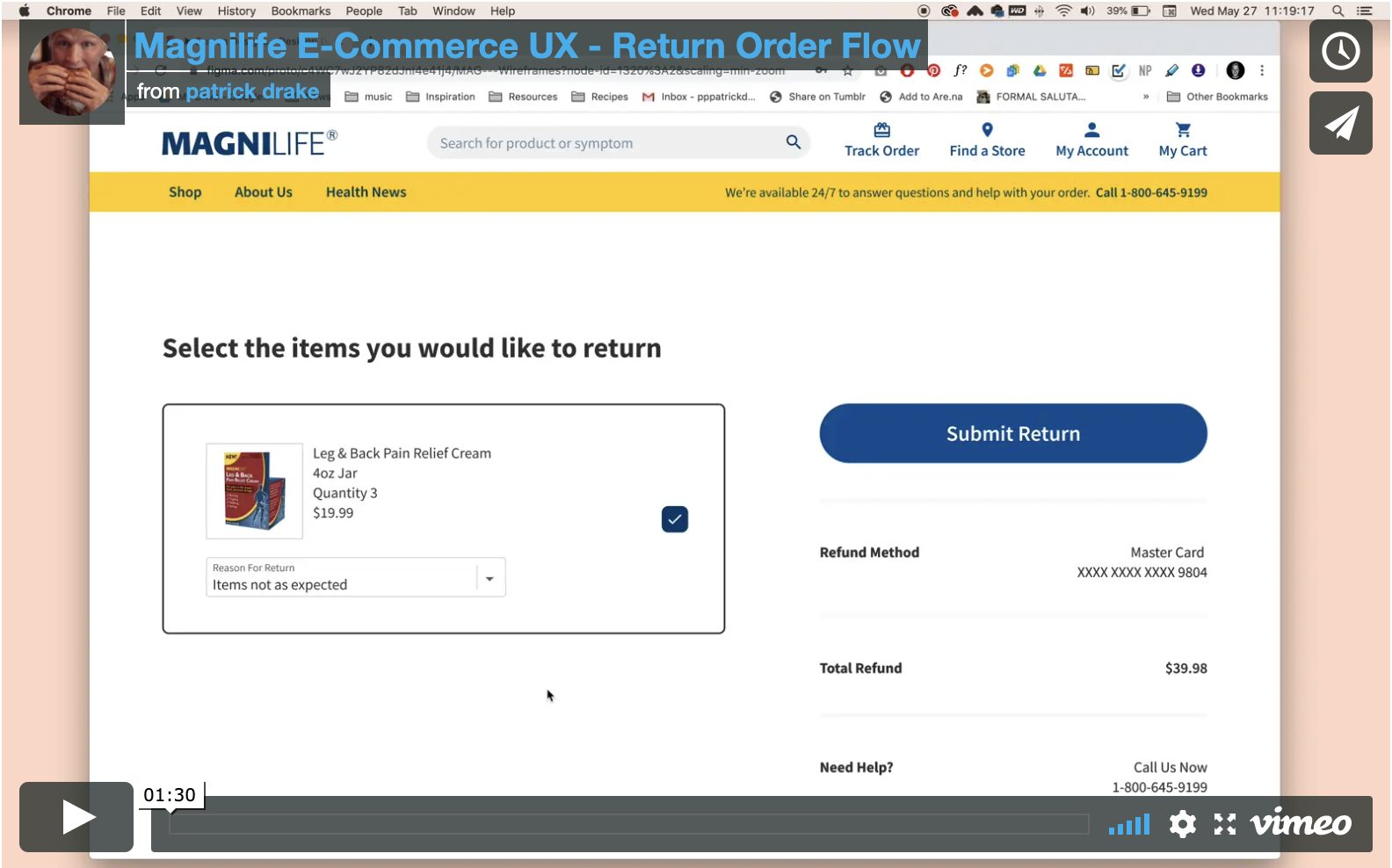This screenshot has width=1392, height=868.
Task: Click the 'Add to Are.na' bookmark
Action: (921, 97)
